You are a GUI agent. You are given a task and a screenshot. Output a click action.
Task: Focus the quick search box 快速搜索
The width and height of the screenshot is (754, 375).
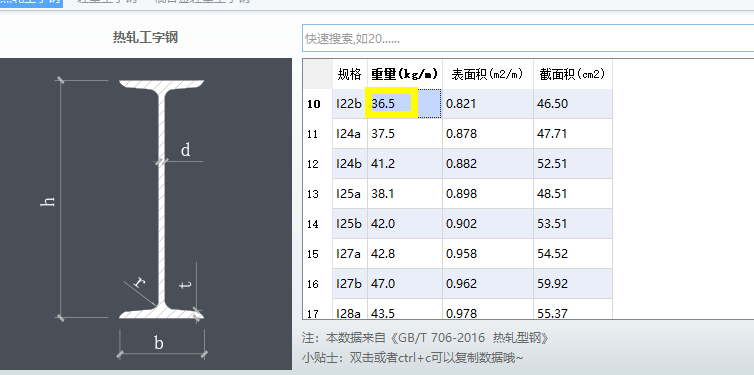[528, 38]
